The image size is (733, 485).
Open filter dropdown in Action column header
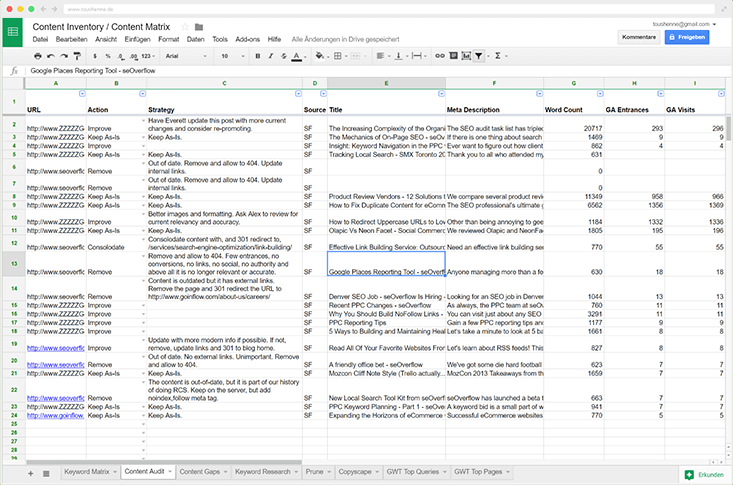143,93
